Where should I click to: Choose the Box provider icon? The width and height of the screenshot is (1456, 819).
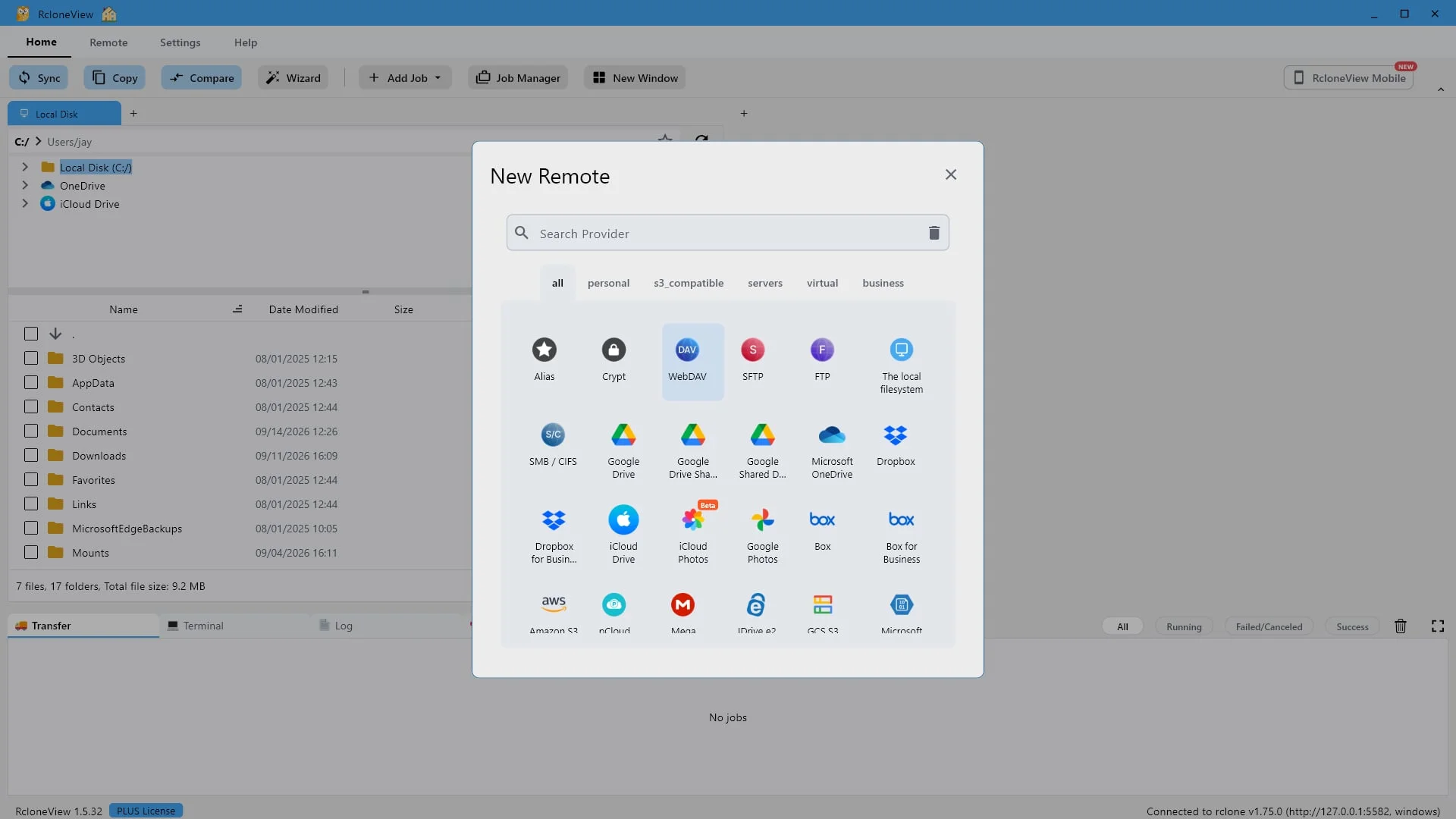click(822, 520)
